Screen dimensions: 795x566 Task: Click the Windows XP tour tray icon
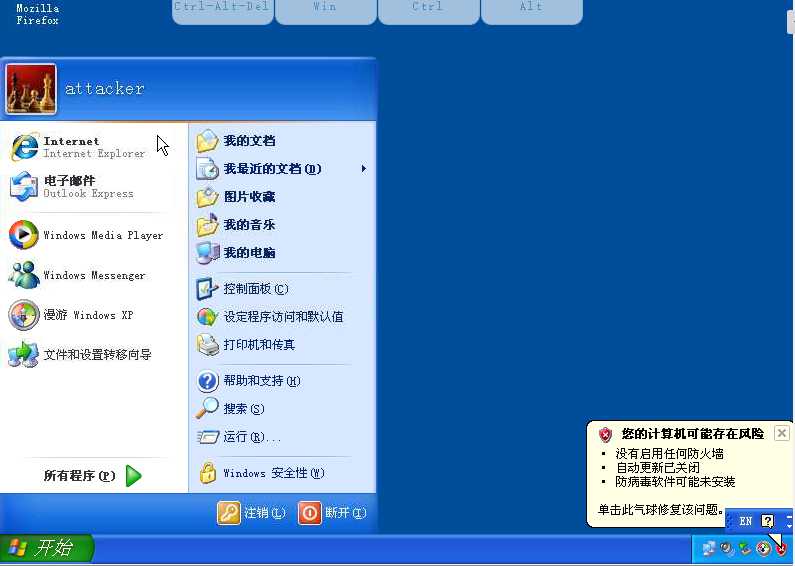[763, 548]
